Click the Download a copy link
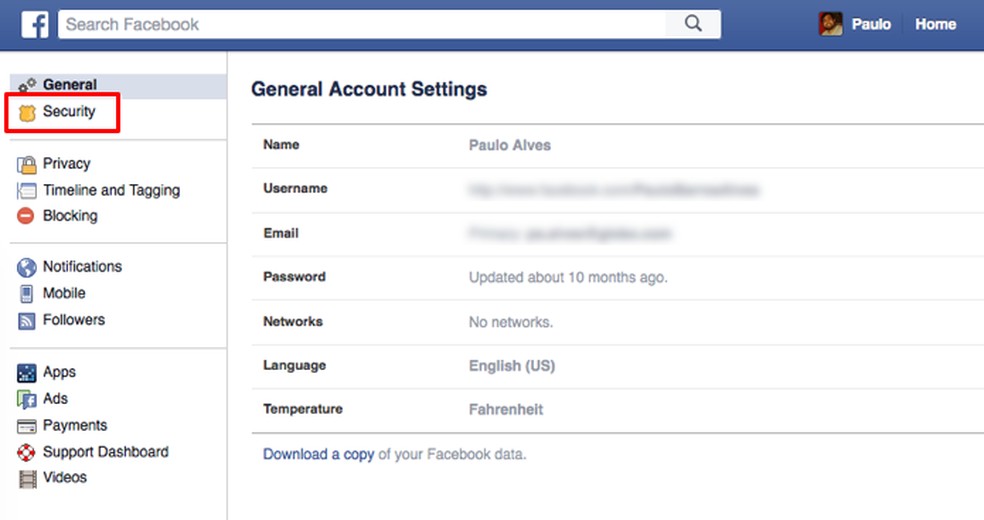The width and height of the screenshot is (984, 520). pyautogui.click(x=318, y=454)
